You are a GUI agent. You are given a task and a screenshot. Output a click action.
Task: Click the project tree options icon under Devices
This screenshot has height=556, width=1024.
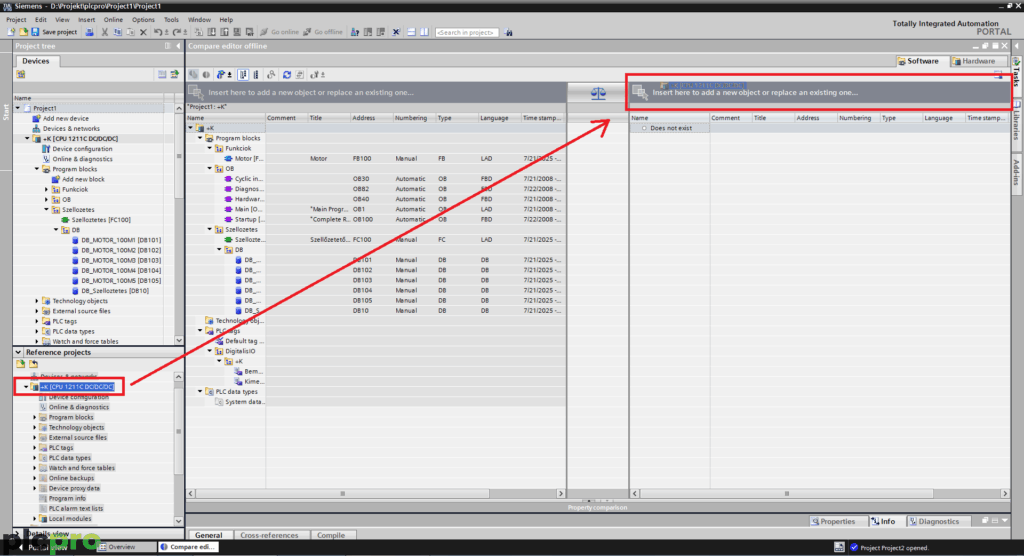(x=21, y=74)
